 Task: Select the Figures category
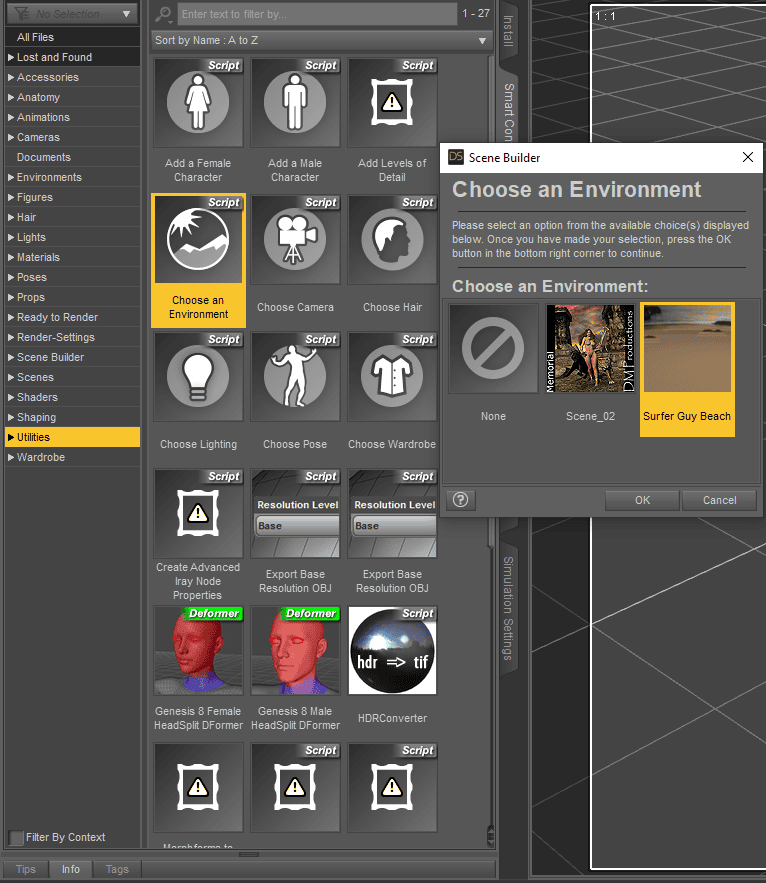click(72, 197)
